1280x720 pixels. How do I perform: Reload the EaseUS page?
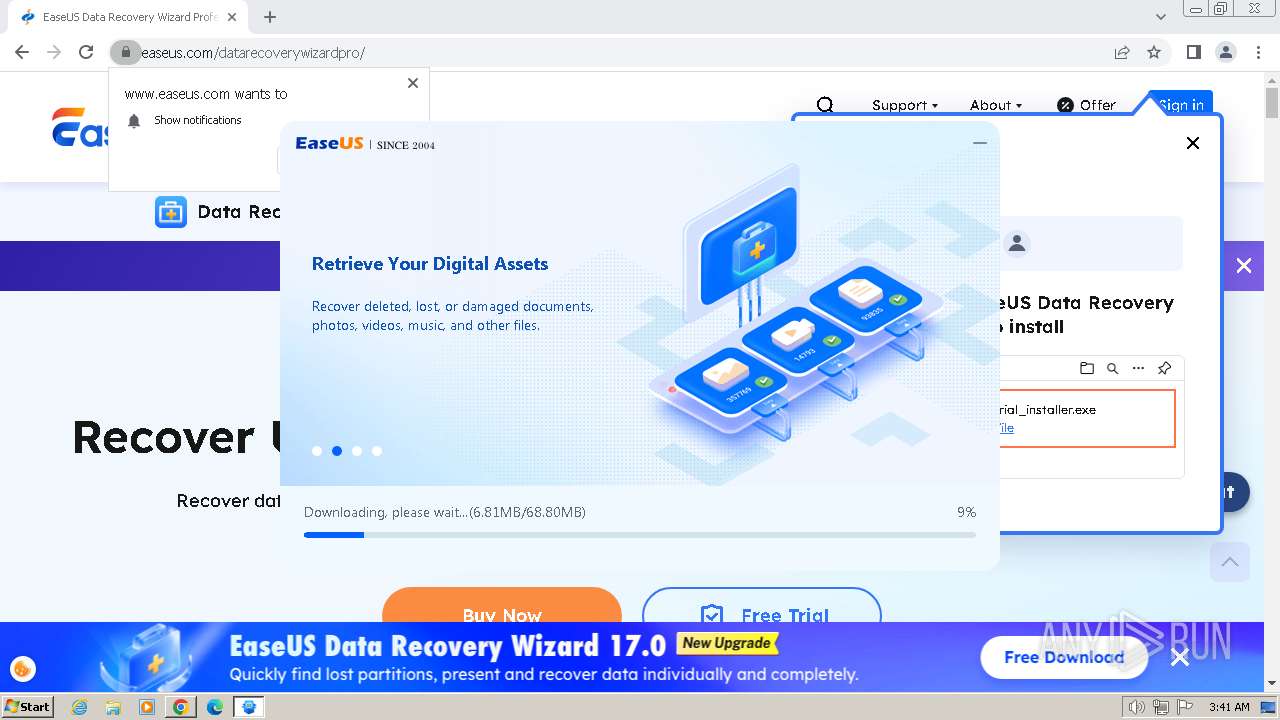86,52
